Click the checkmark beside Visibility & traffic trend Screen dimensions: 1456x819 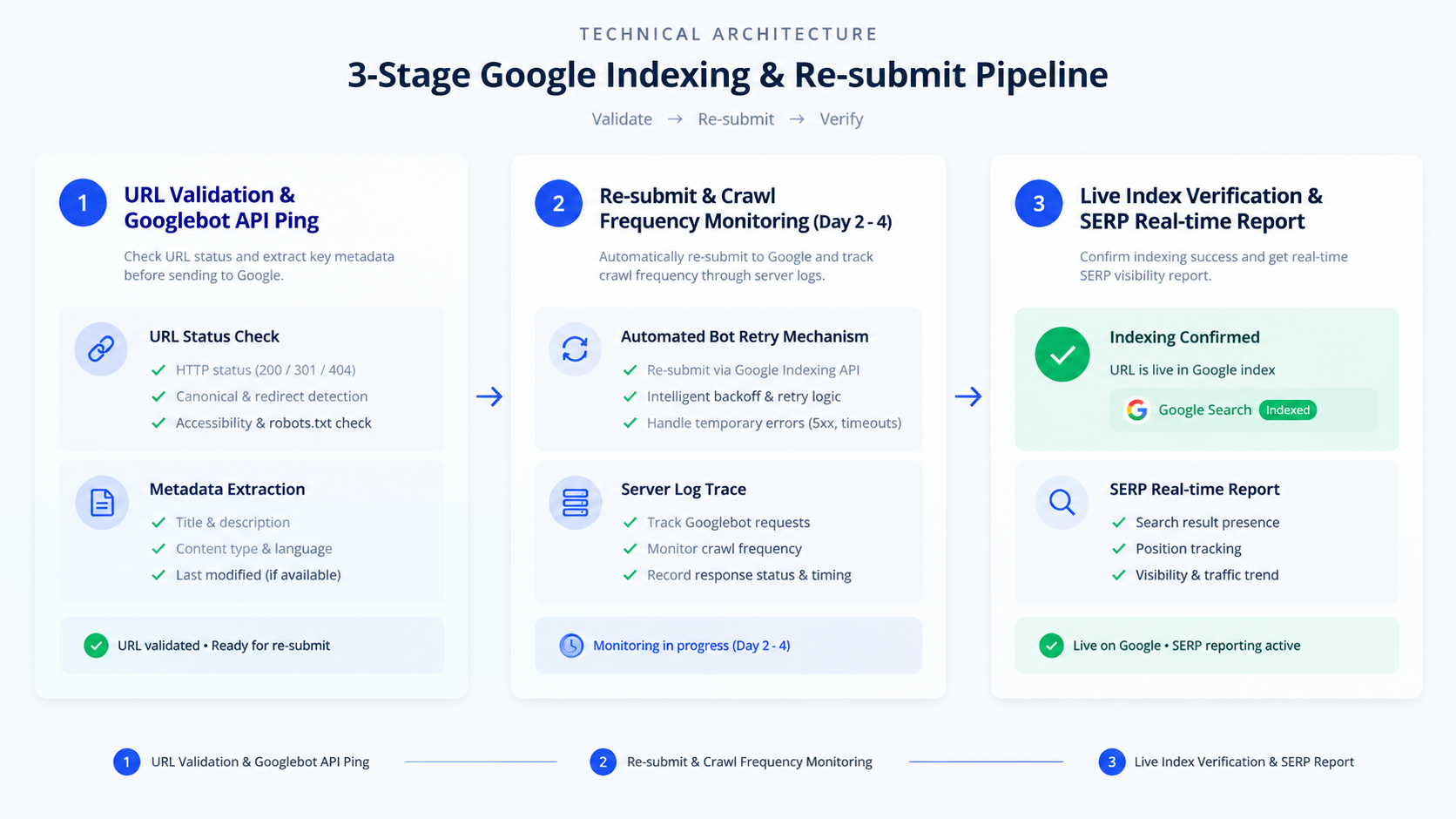(1119, 575)
